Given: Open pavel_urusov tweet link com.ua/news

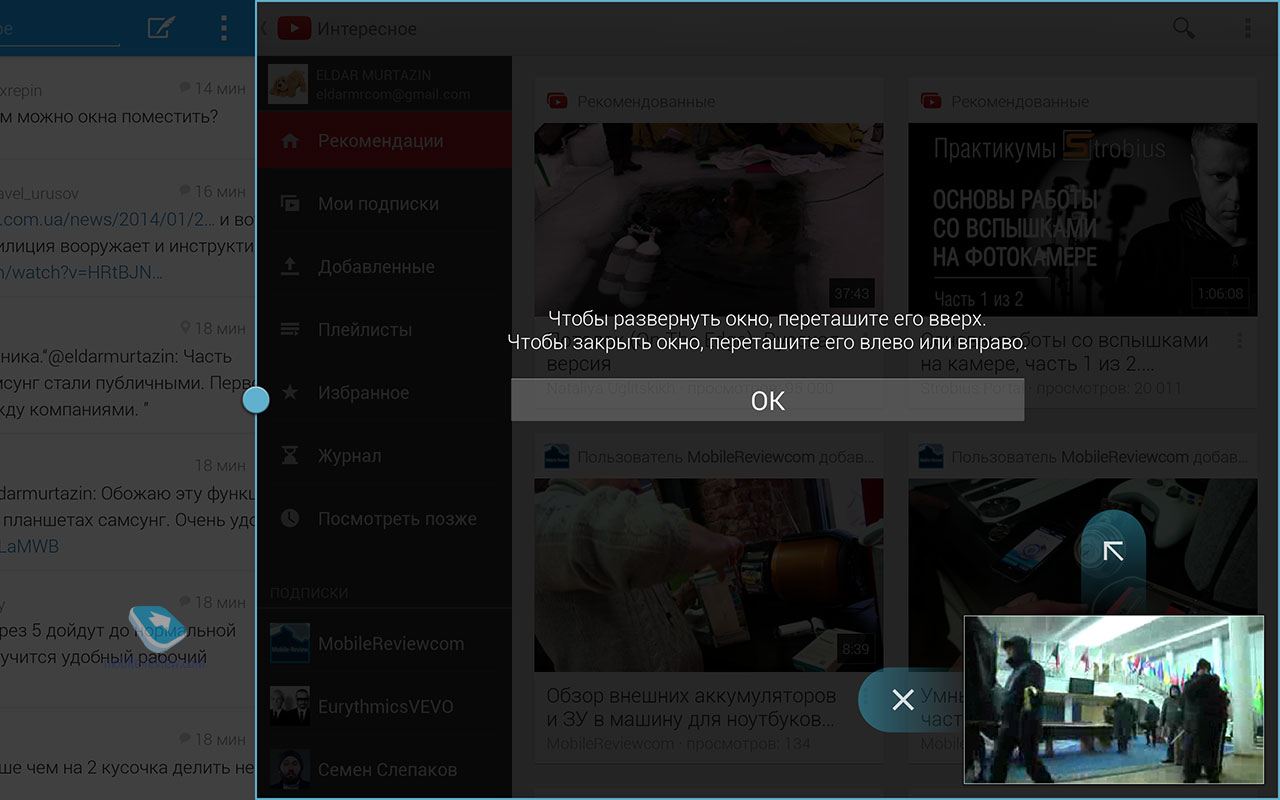Looking at the screenshot, I should click(x=107, y=219).
